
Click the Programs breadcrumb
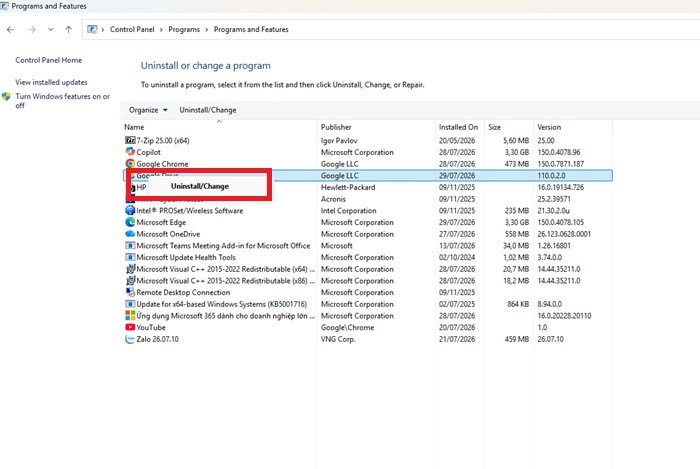[184, 29]
